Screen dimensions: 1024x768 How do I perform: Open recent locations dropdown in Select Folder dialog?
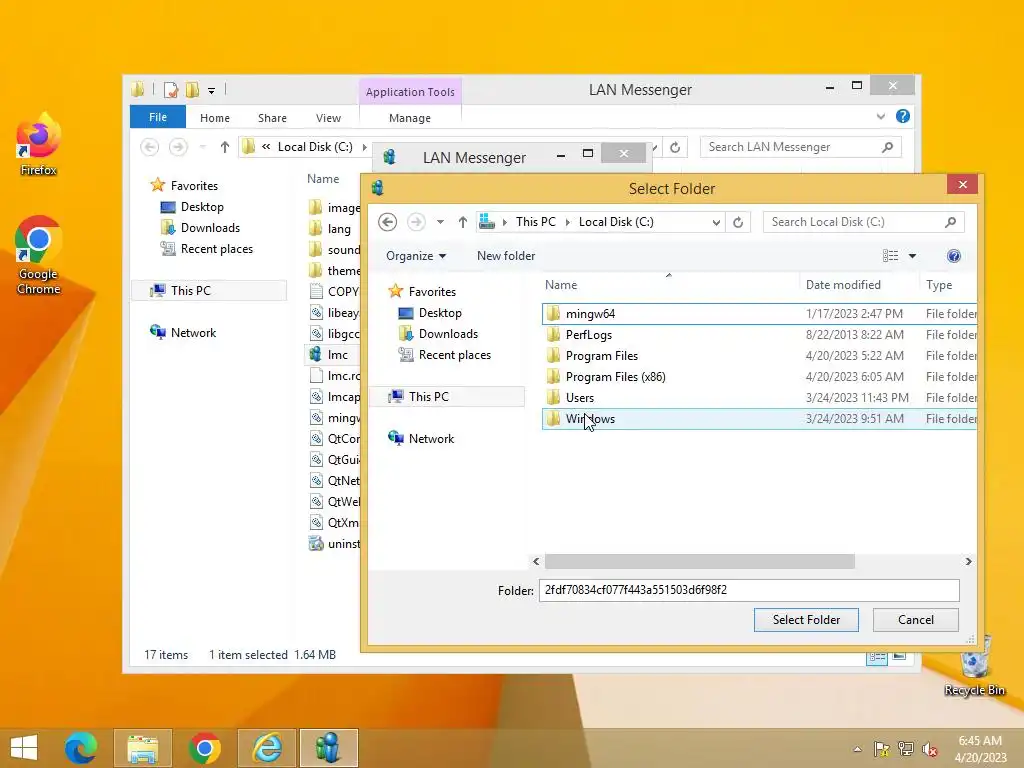(x=440, y=222)
